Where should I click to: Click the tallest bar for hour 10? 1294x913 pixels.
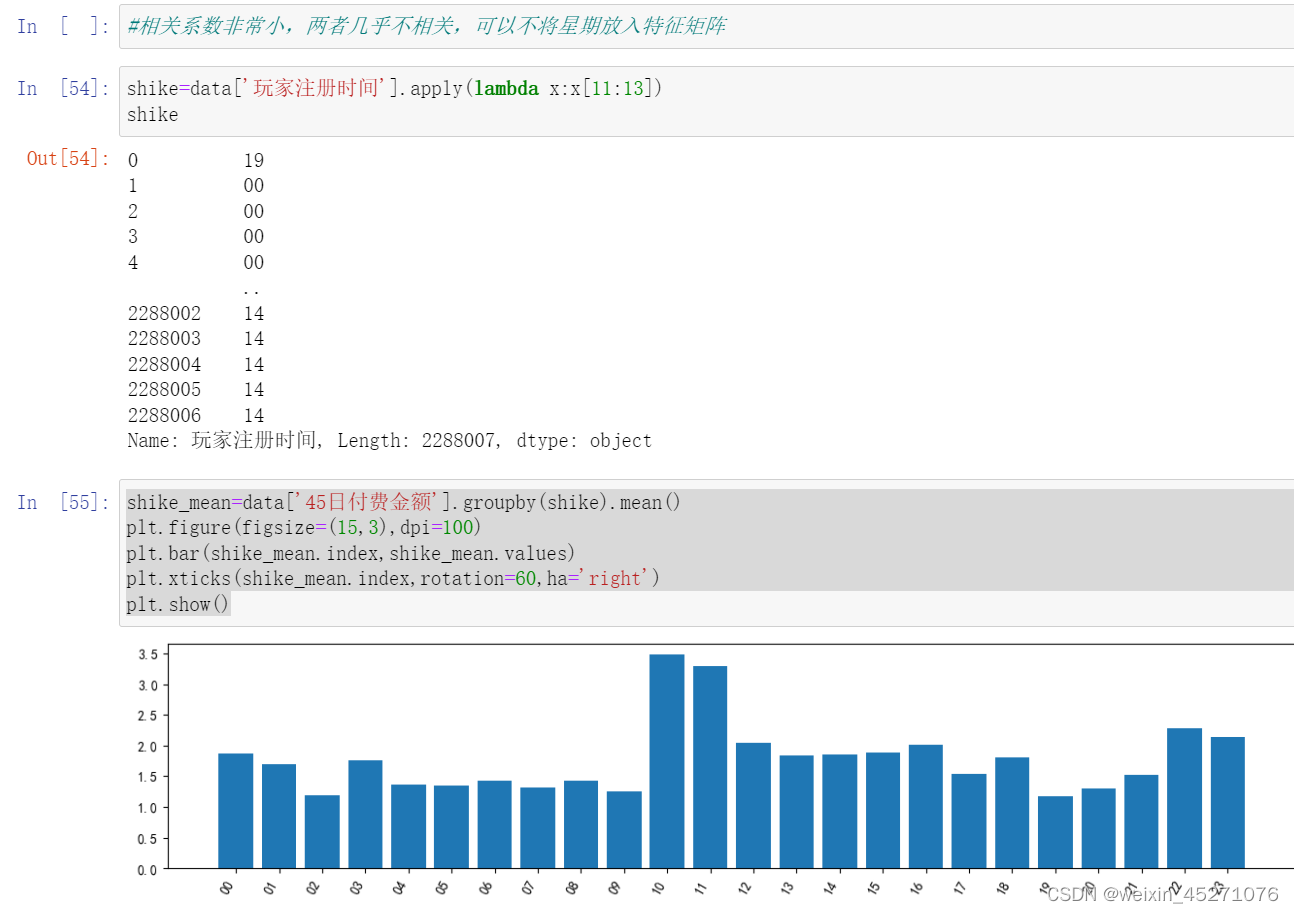coord(667,761)
